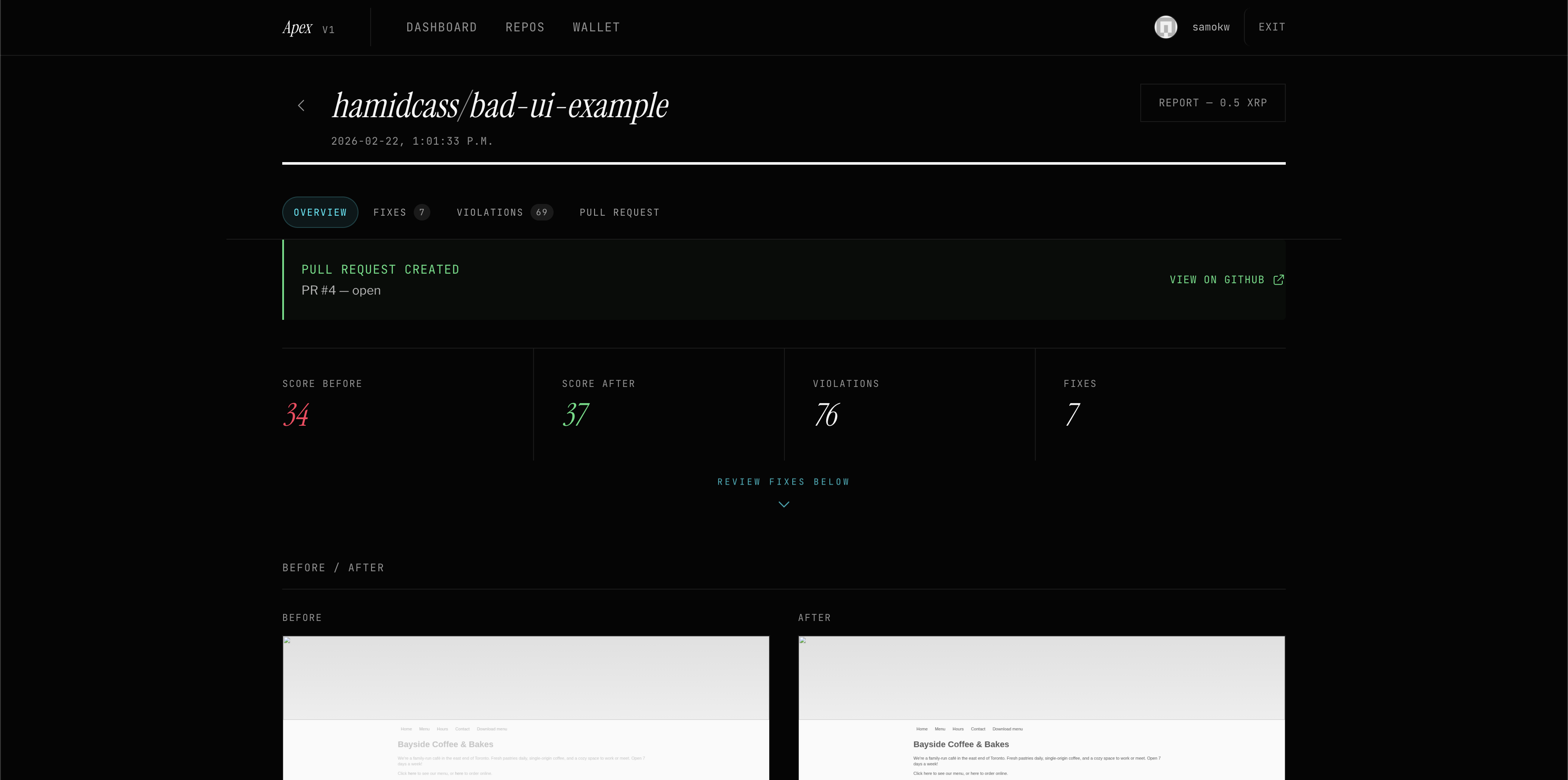
Task: Click the Exit button
Action: pos(1271,27)
